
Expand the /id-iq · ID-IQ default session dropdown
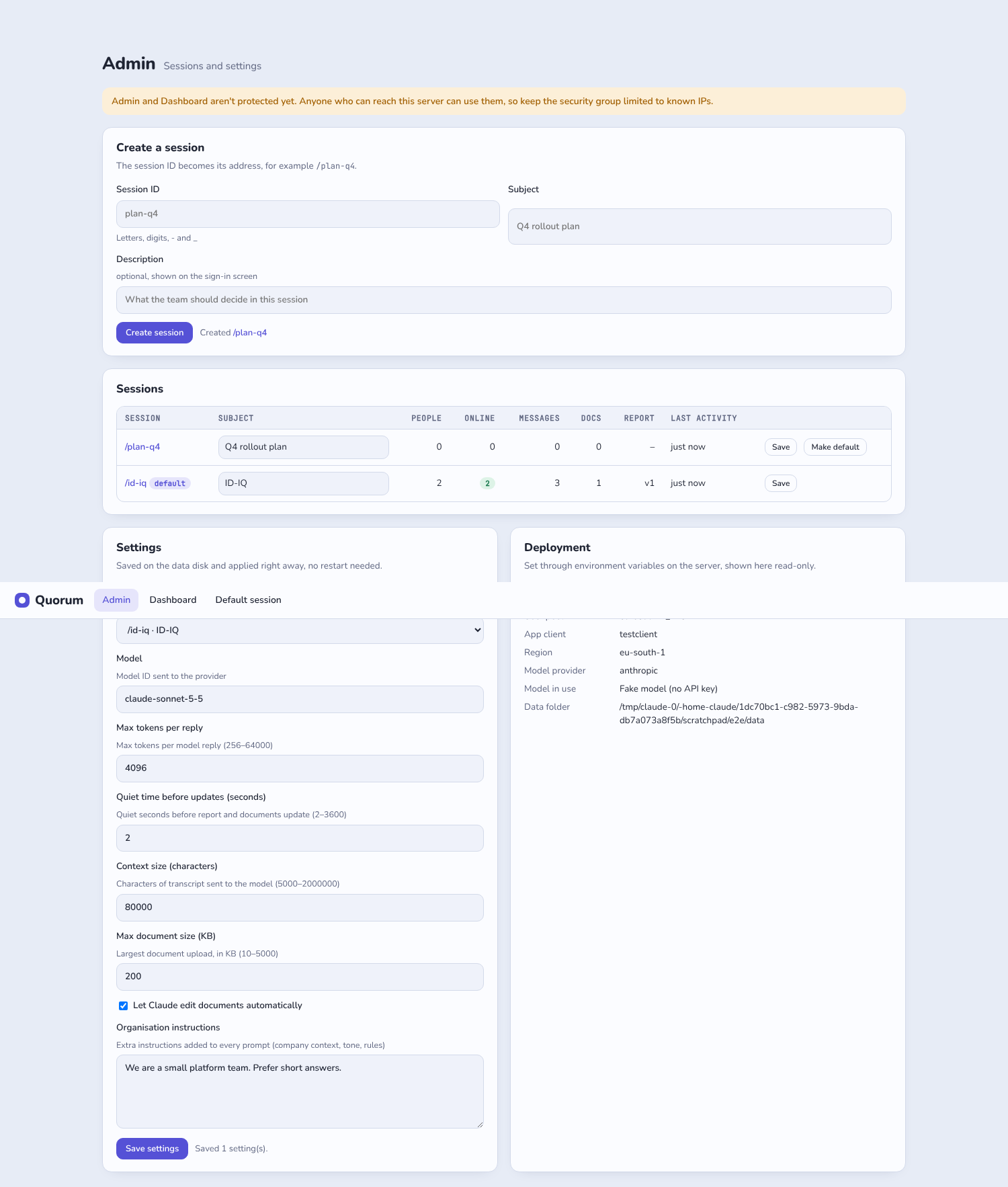(x=300, y=630)
